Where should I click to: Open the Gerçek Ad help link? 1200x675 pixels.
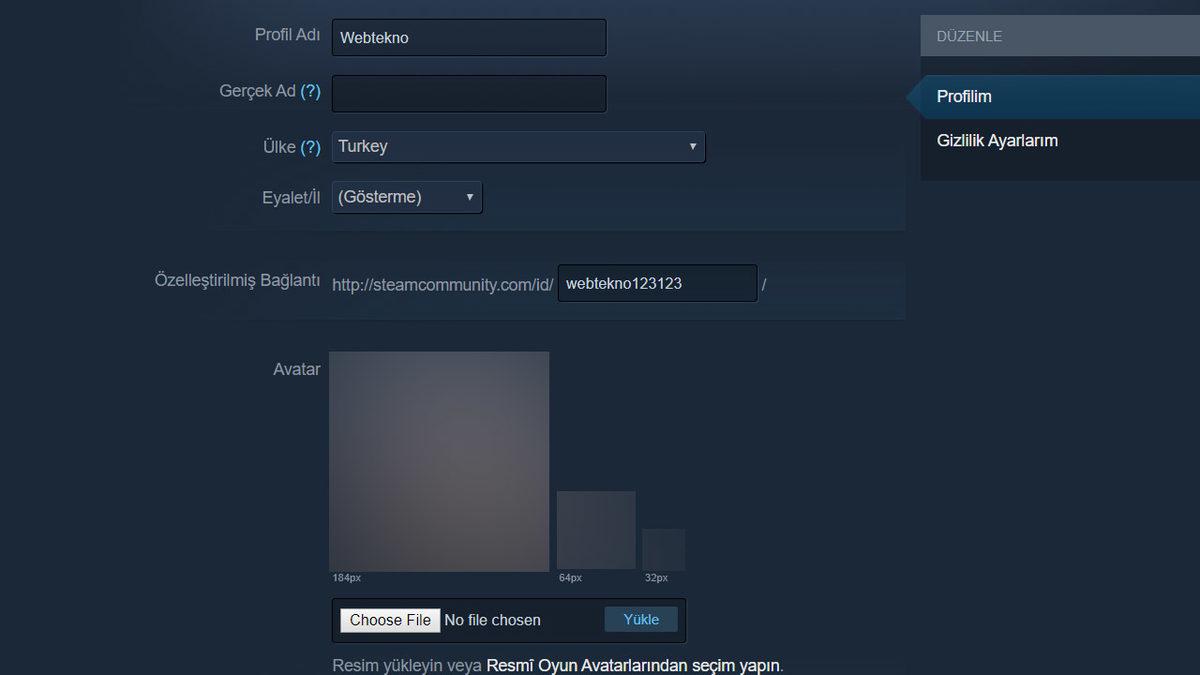tap(311, 90)
